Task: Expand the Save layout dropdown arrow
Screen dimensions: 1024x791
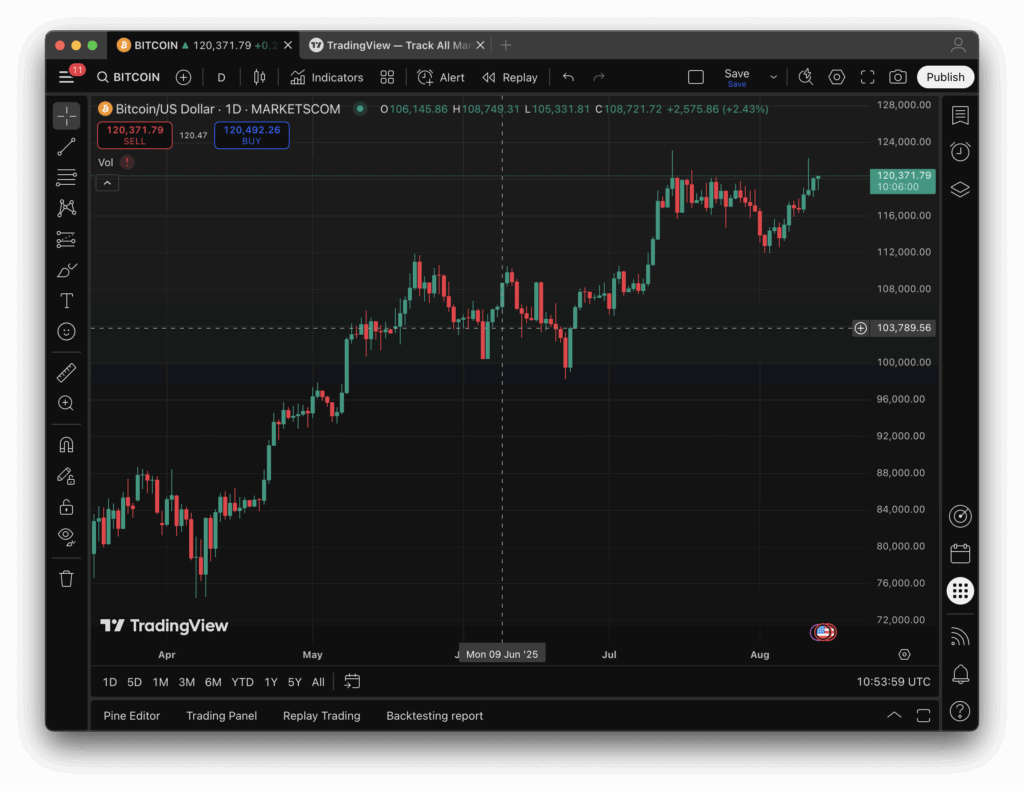Action: point(773,77)
